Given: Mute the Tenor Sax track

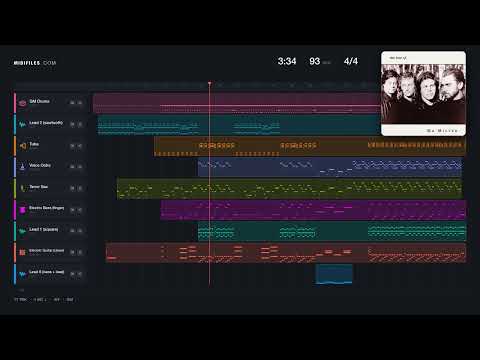Looking at the screenshot, I should tap(72, 188).
